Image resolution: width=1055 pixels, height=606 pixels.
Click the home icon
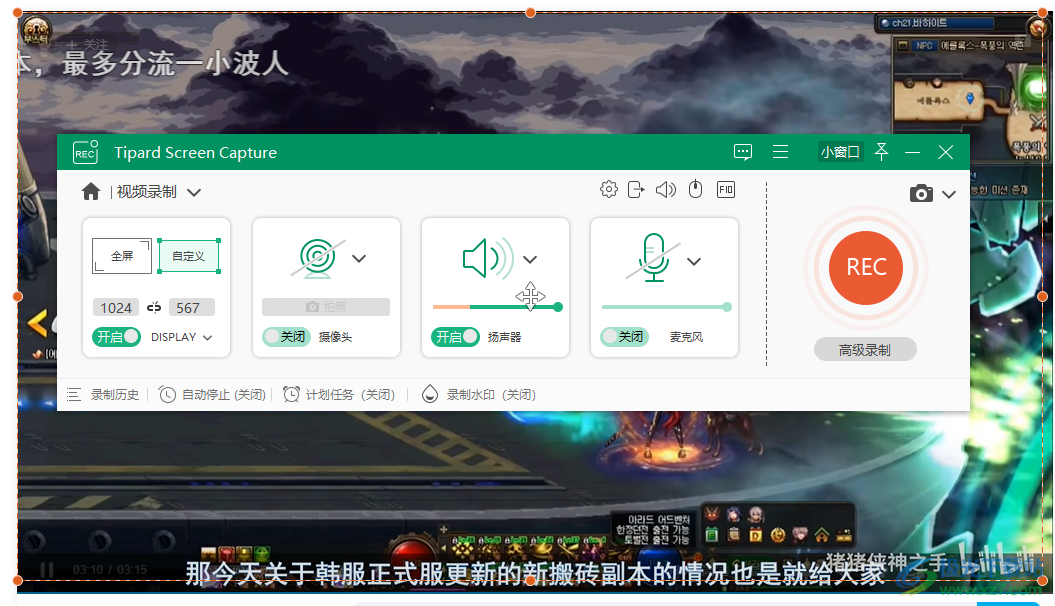click(91, 192)
